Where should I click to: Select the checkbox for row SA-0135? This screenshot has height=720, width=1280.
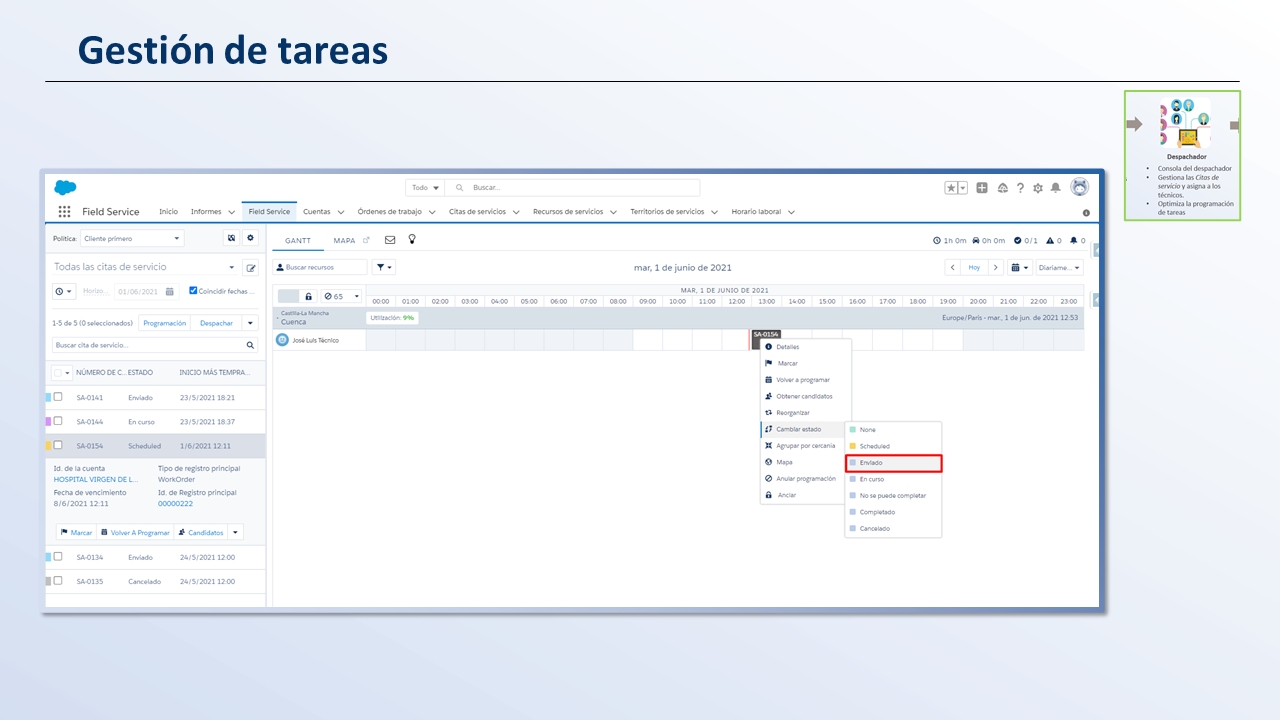pos(58,581)
